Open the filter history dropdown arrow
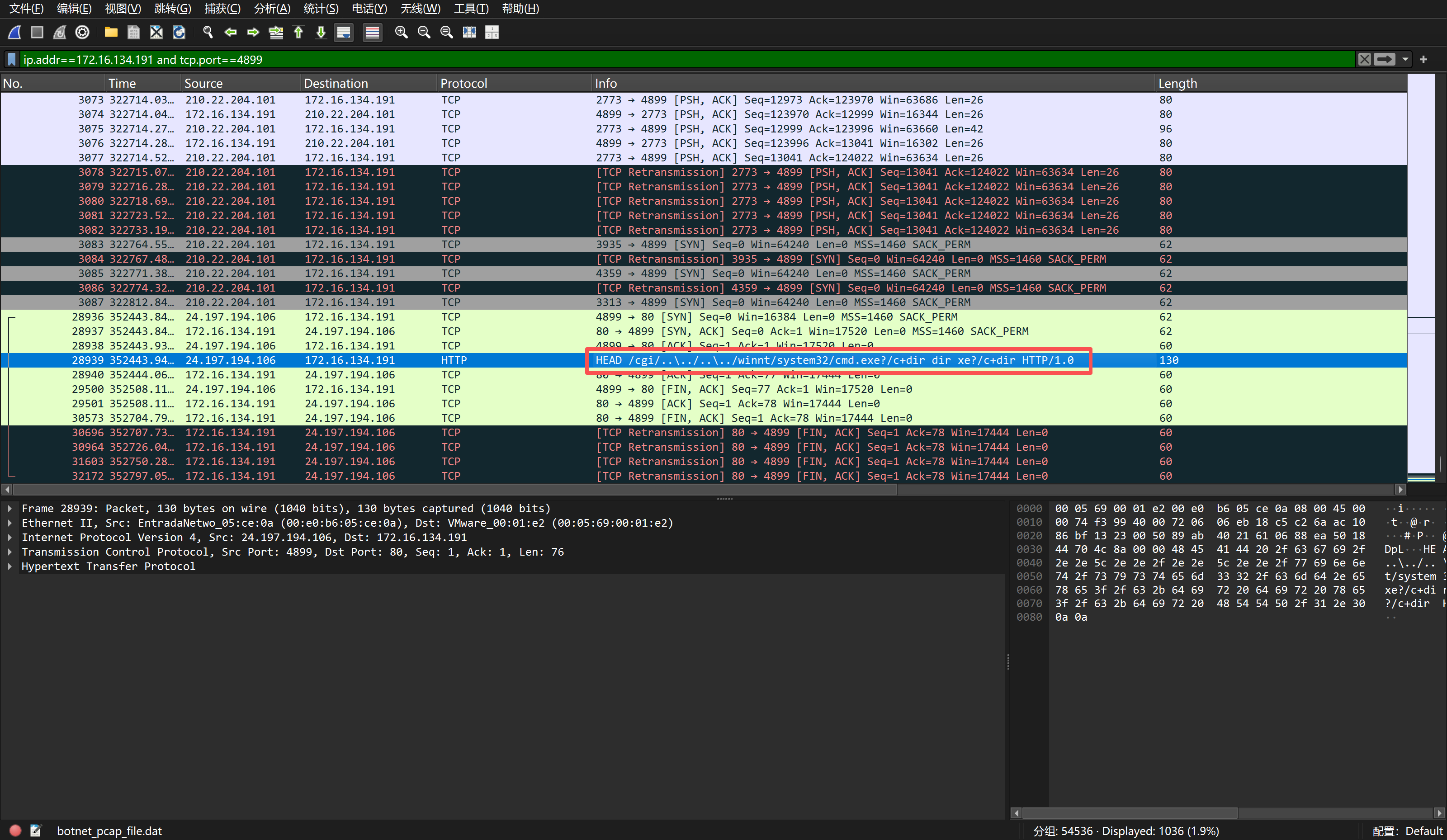Image resolution: width=1447 pixels, height=840 pixels. tap(1405, 60)
